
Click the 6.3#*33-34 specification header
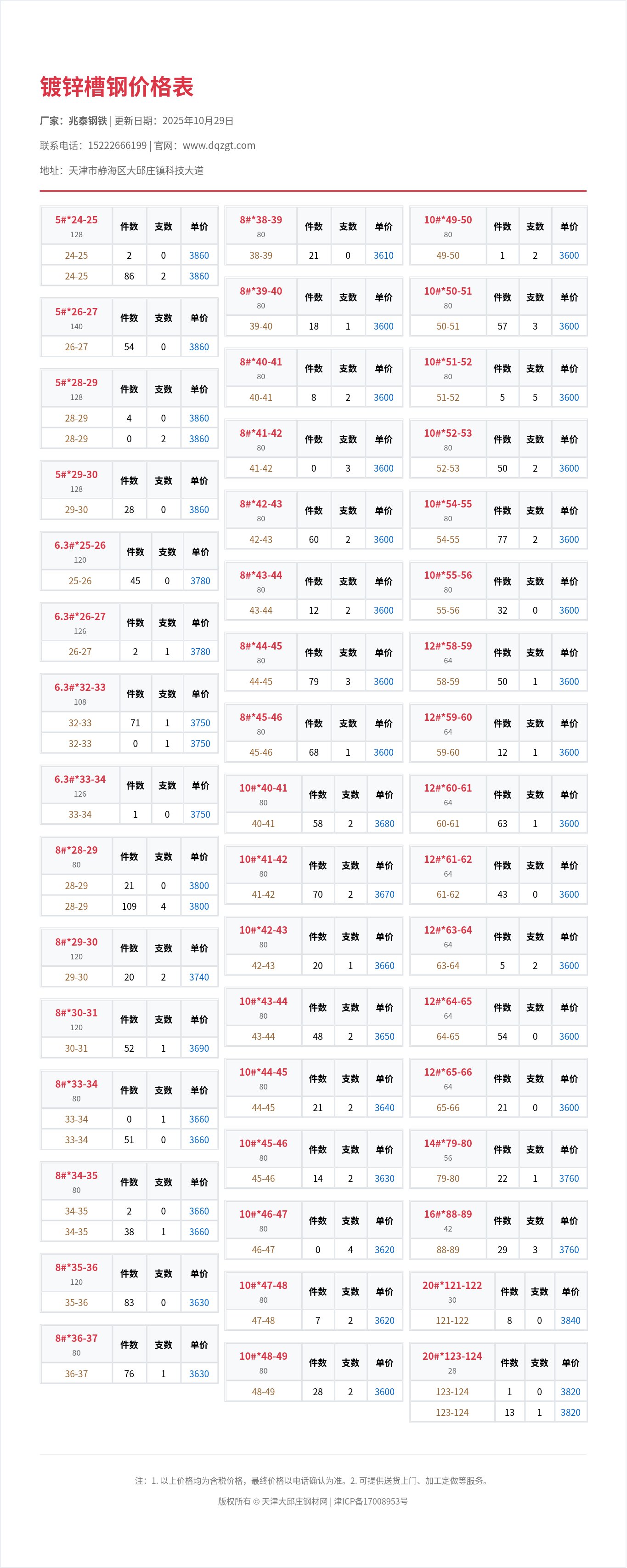tap(80, 779)
